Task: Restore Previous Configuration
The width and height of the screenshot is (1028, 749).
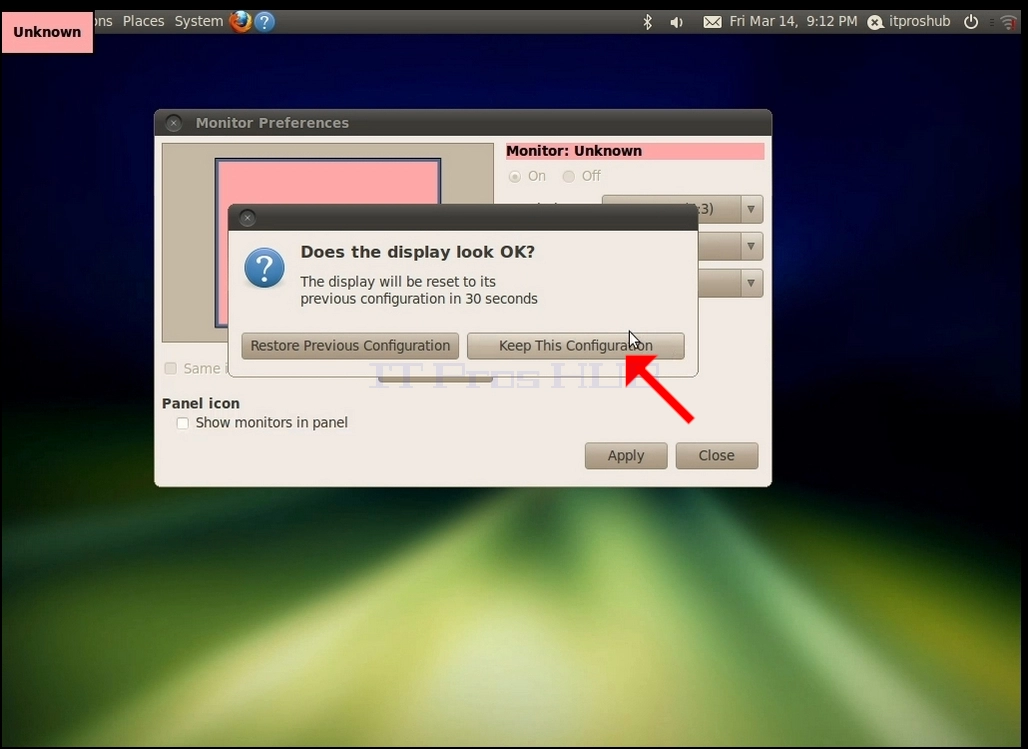Action: [350, 346]
